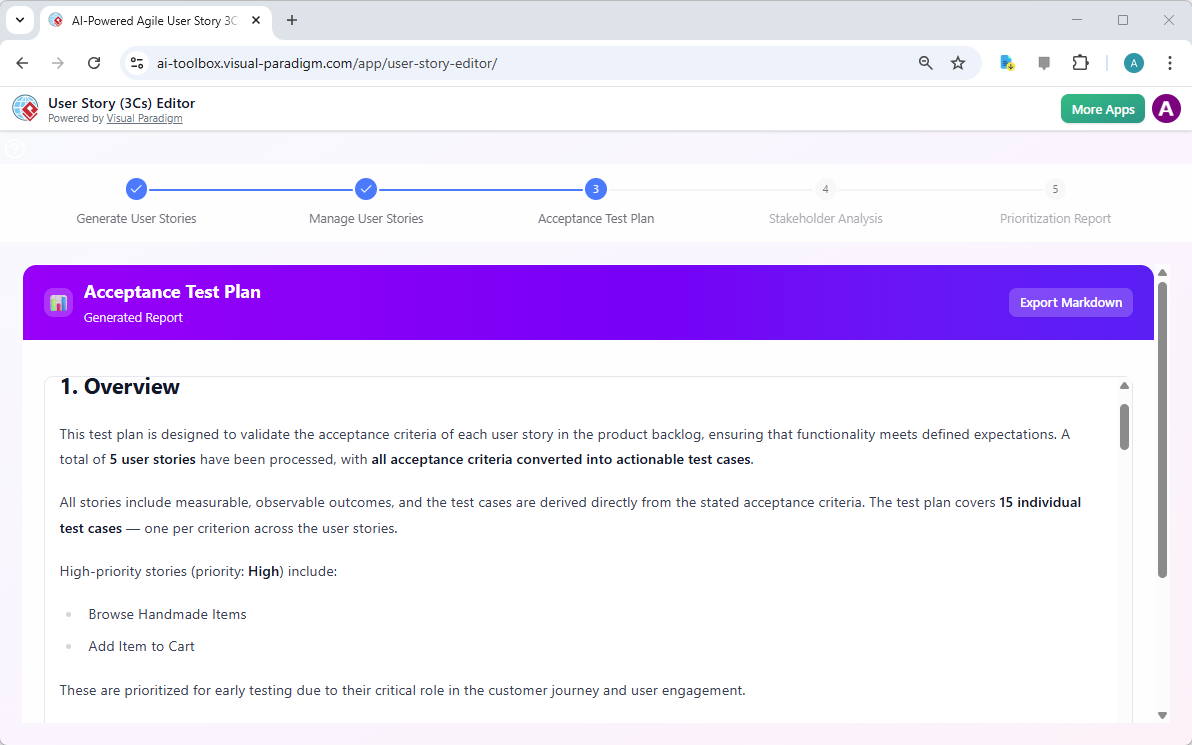
Task: Open Chrome's three-dot menu
Action: click(1170, 62)
